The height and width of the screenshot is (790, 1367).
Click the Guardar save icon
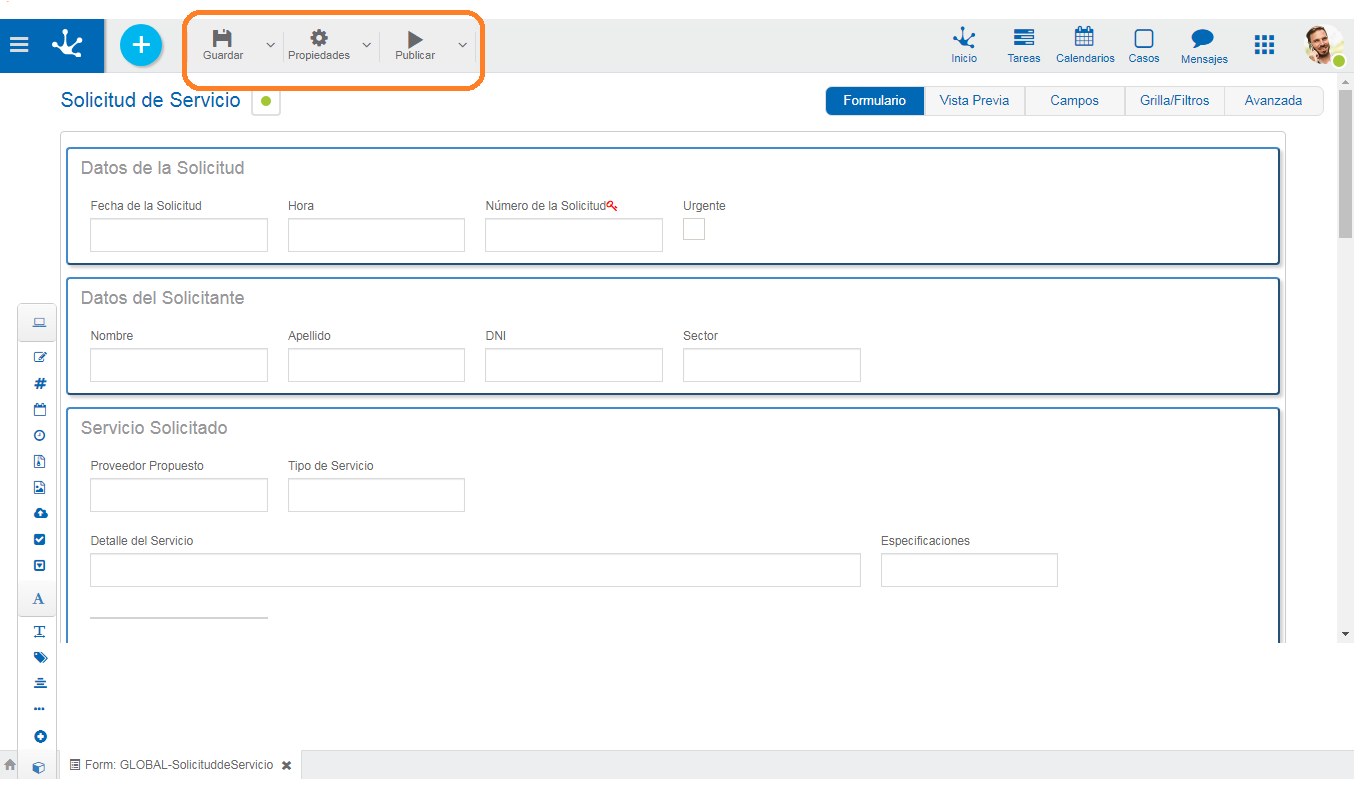[x=223, y=45]
